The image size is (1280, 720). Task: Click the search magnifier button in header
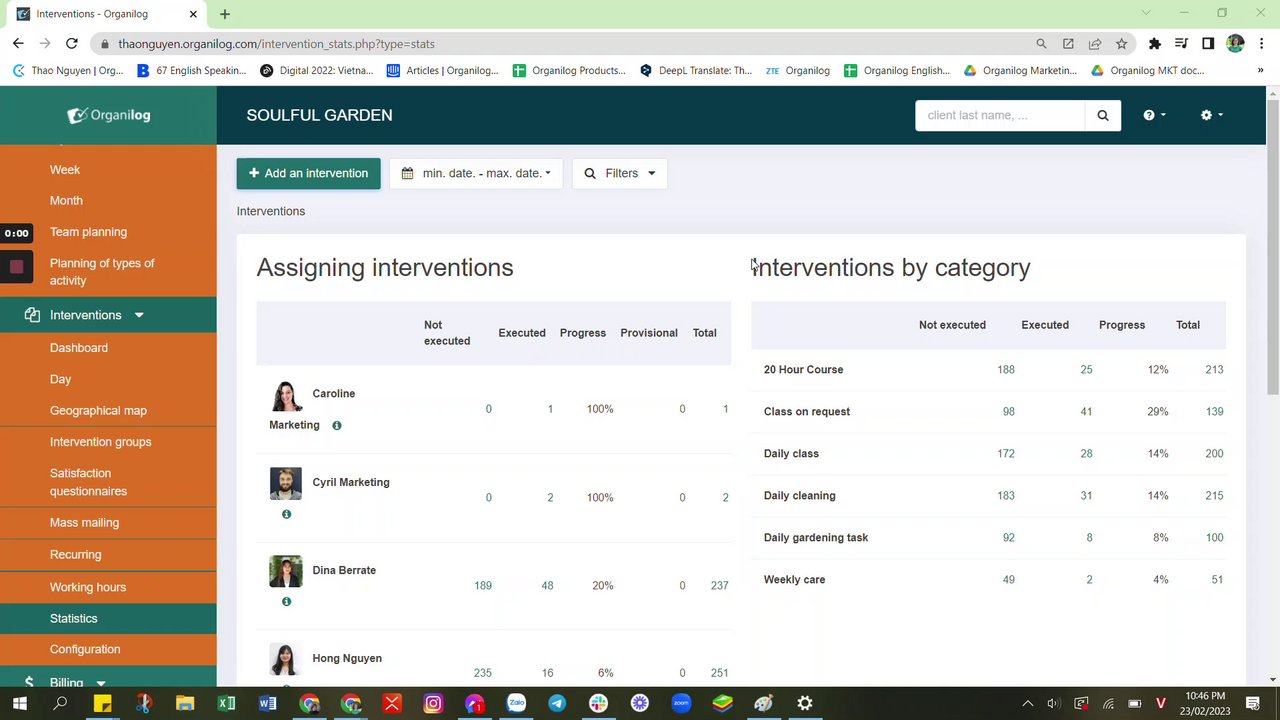1102,115
